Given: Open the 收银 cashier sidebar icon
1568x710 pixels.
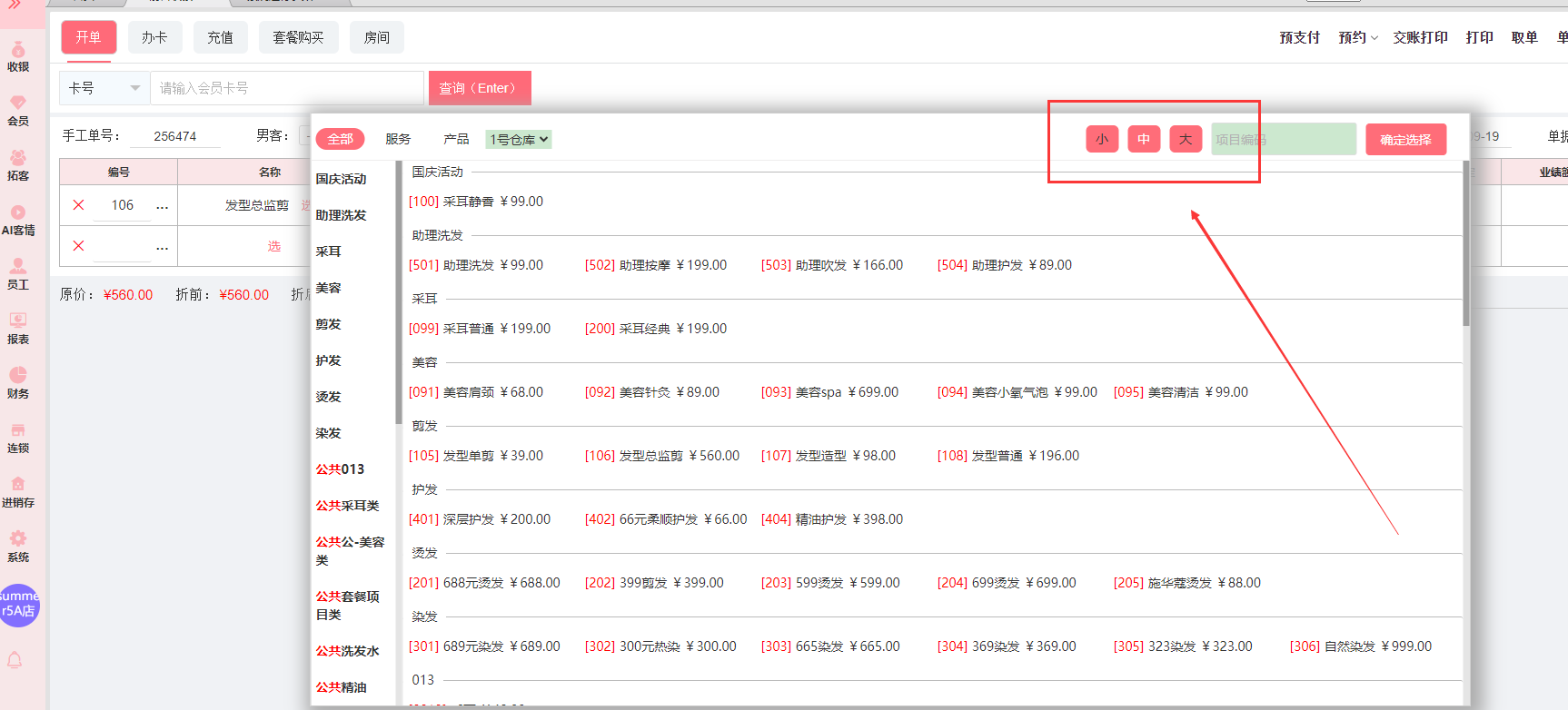Looking at the screenshot, I should point(18,56).
